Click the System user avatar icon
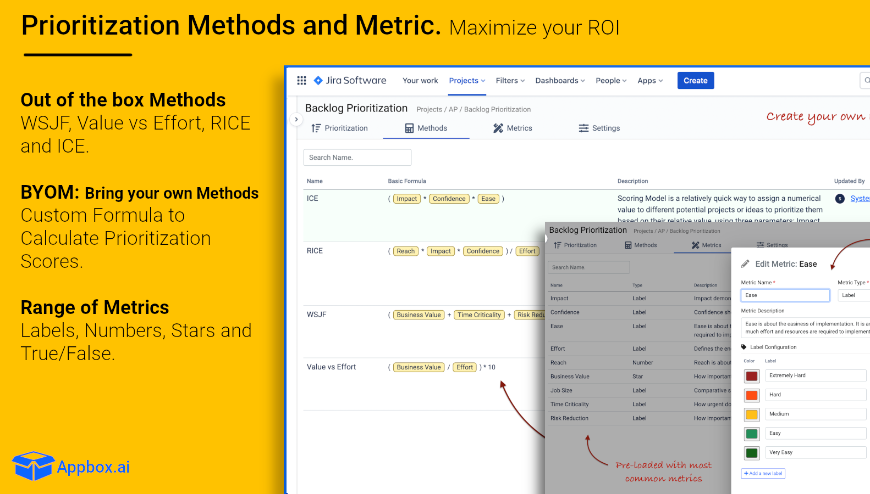 (839, 199)
